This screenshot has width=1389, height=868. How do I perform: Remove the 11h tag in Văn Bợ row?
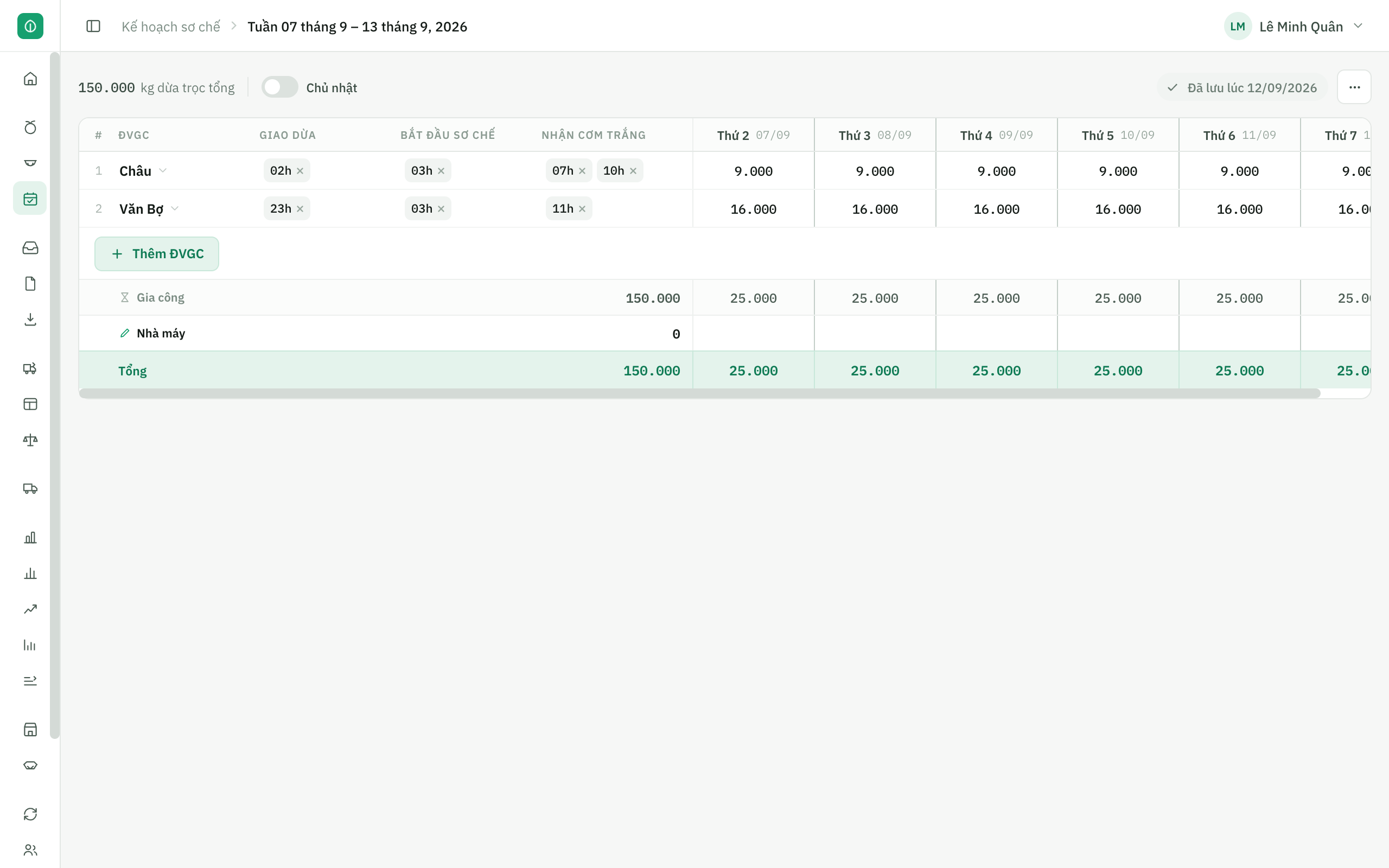point(582,209)
